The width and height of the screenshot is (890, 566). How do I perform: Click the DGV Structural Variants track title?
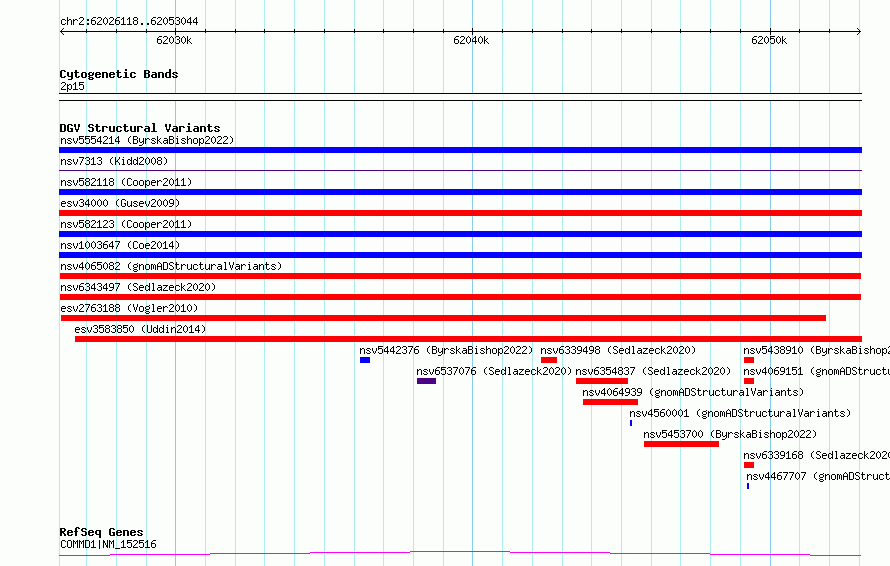coord(140,128)
